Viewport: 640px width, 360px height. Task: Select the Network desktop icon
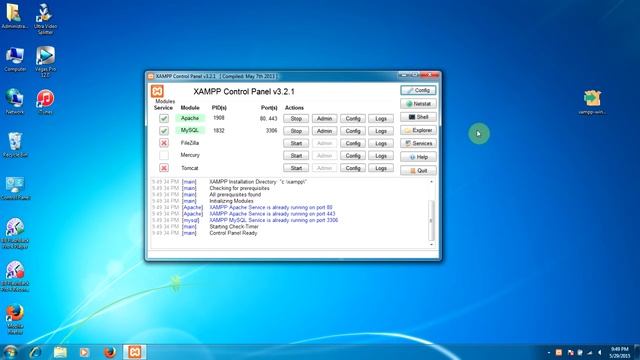[15, 102]
